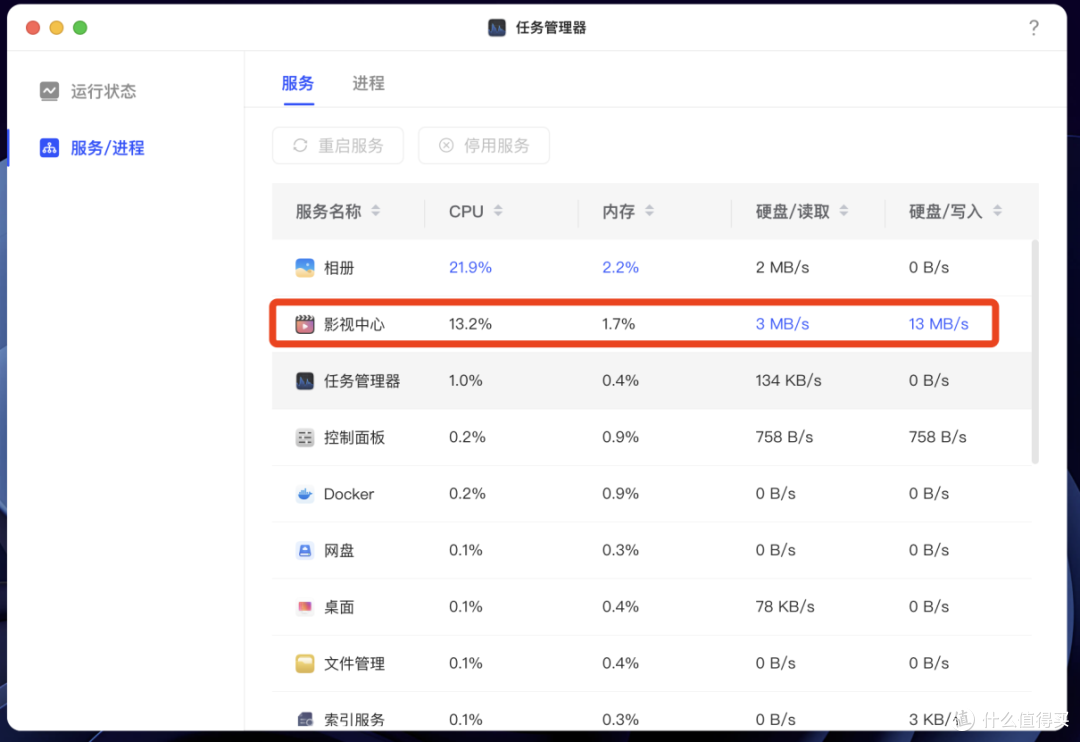This screenshot has width=1080, height=742.
Task: Sort by 服务名称 column arrows
Action: (x=375, y=211)
